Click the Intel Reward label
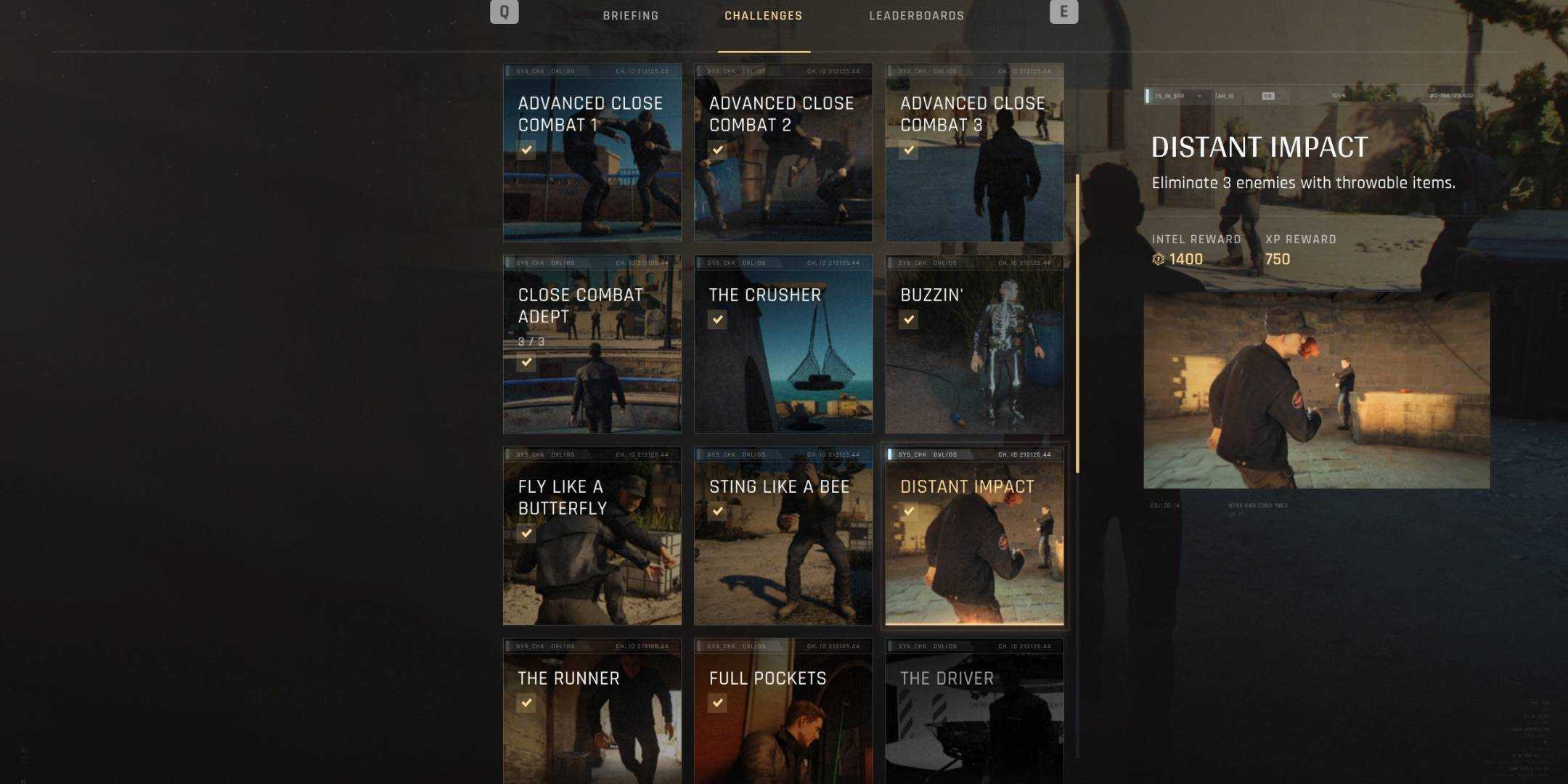Viewport: 1568px width, 784px height. pyautogui.click(x=1196, y=240)
